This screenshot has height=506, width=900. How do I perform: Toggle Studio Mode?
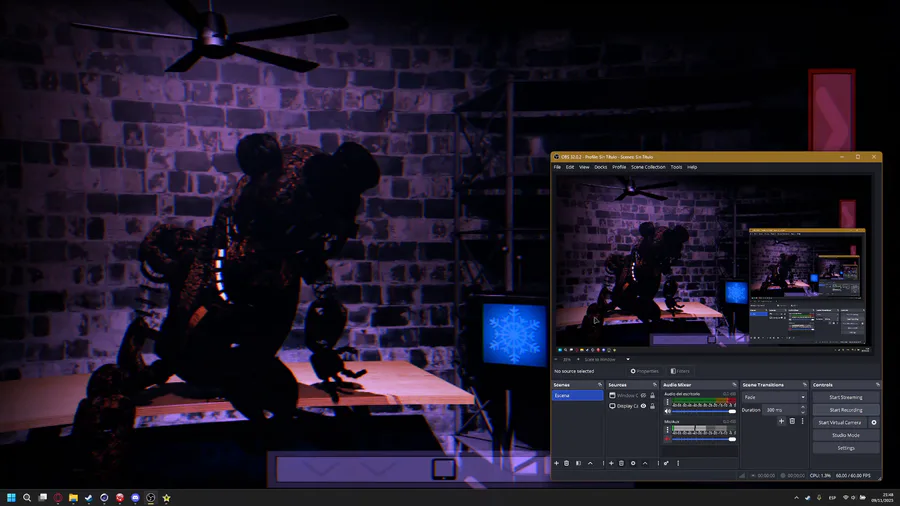coord(845,435)
